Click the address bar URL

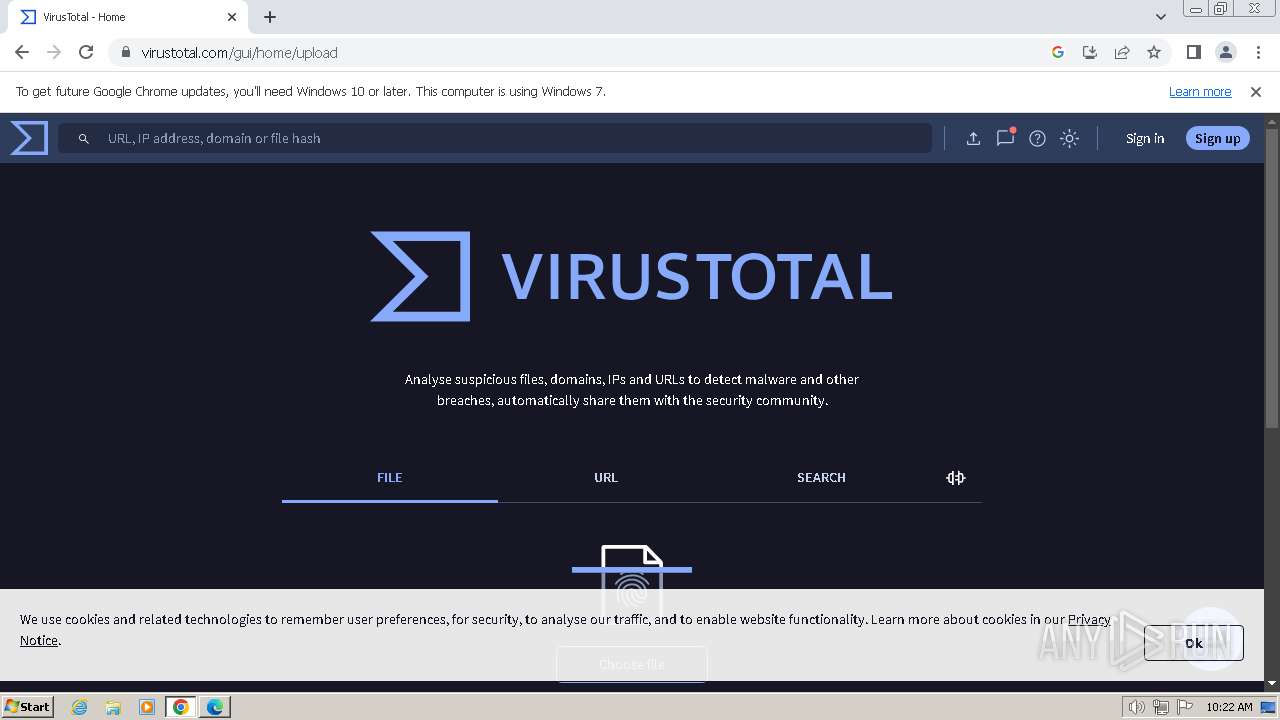click(x=240, y=53)
